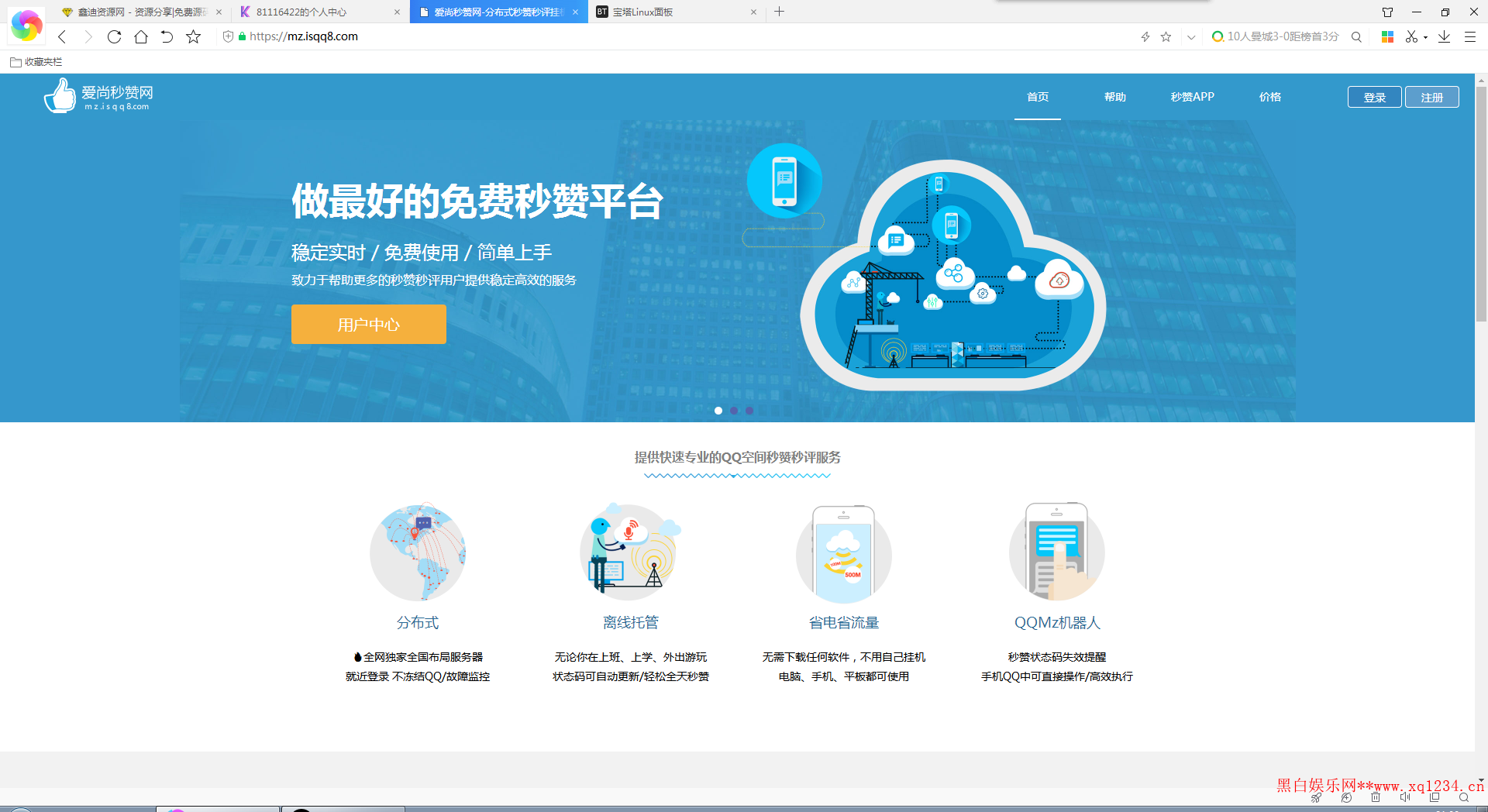Viewport: 1488px width, 812px height.
Task: Click the QQMz机器人 phone illustration
Action: tap(1057, 552)
